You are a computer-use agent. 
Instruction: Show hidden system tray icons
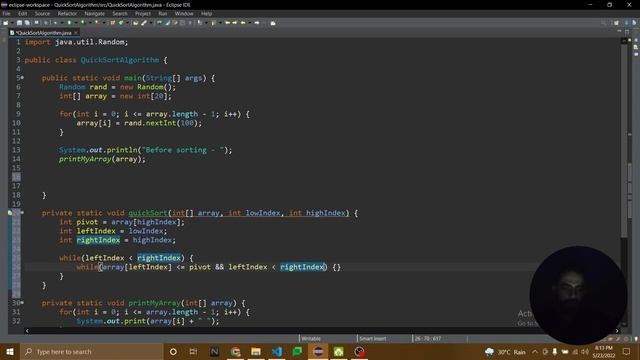click(x=535, y=352)
